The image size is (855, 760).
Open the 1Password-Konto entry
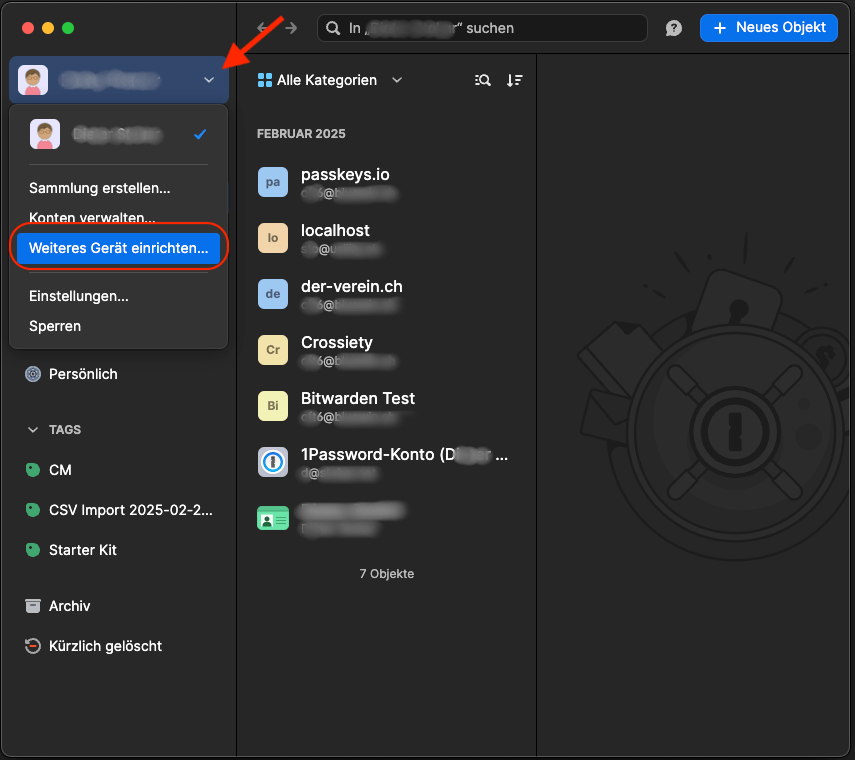click(x=387, y=462)
